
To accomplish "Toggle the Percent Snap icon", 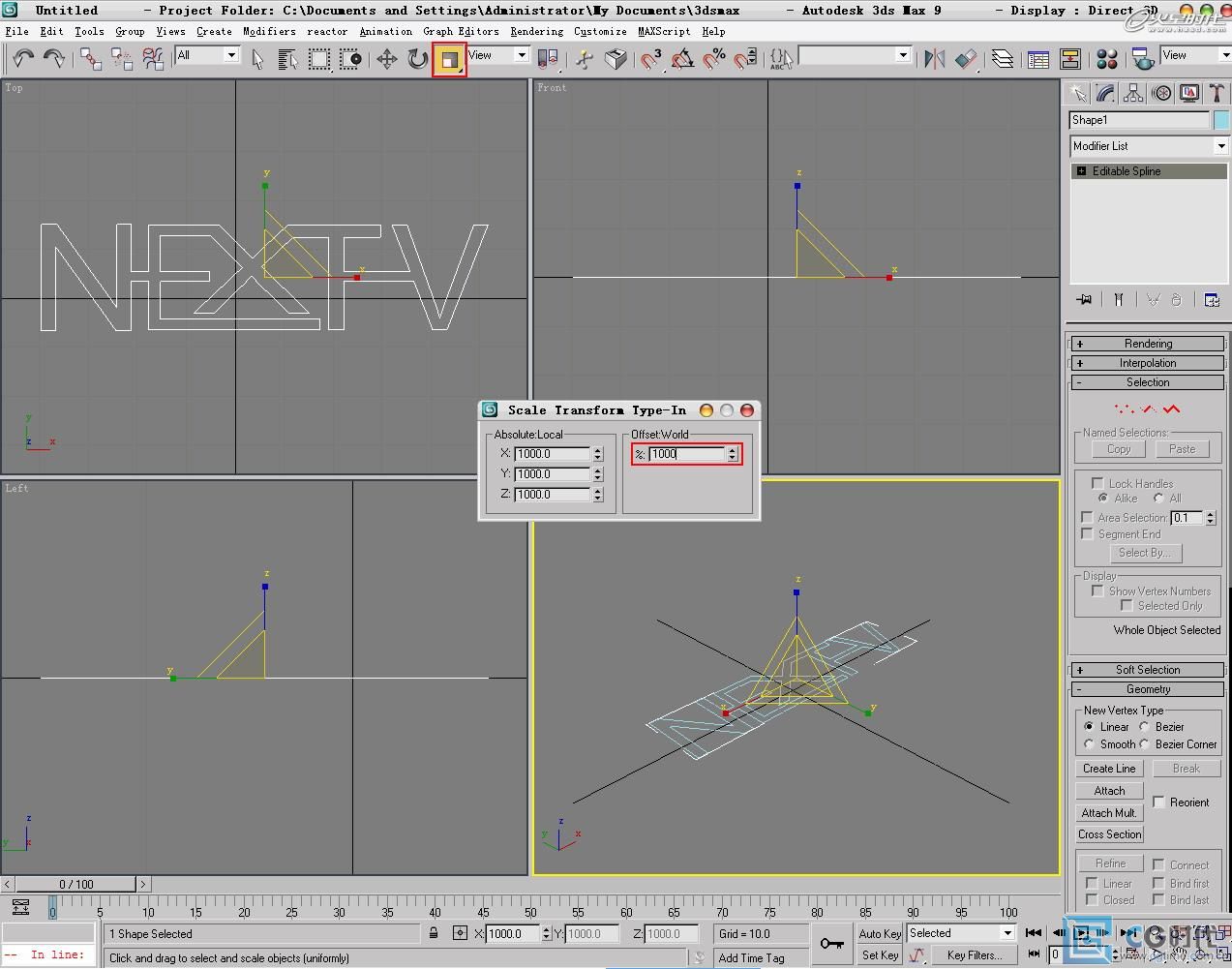I will coord(714,59).
